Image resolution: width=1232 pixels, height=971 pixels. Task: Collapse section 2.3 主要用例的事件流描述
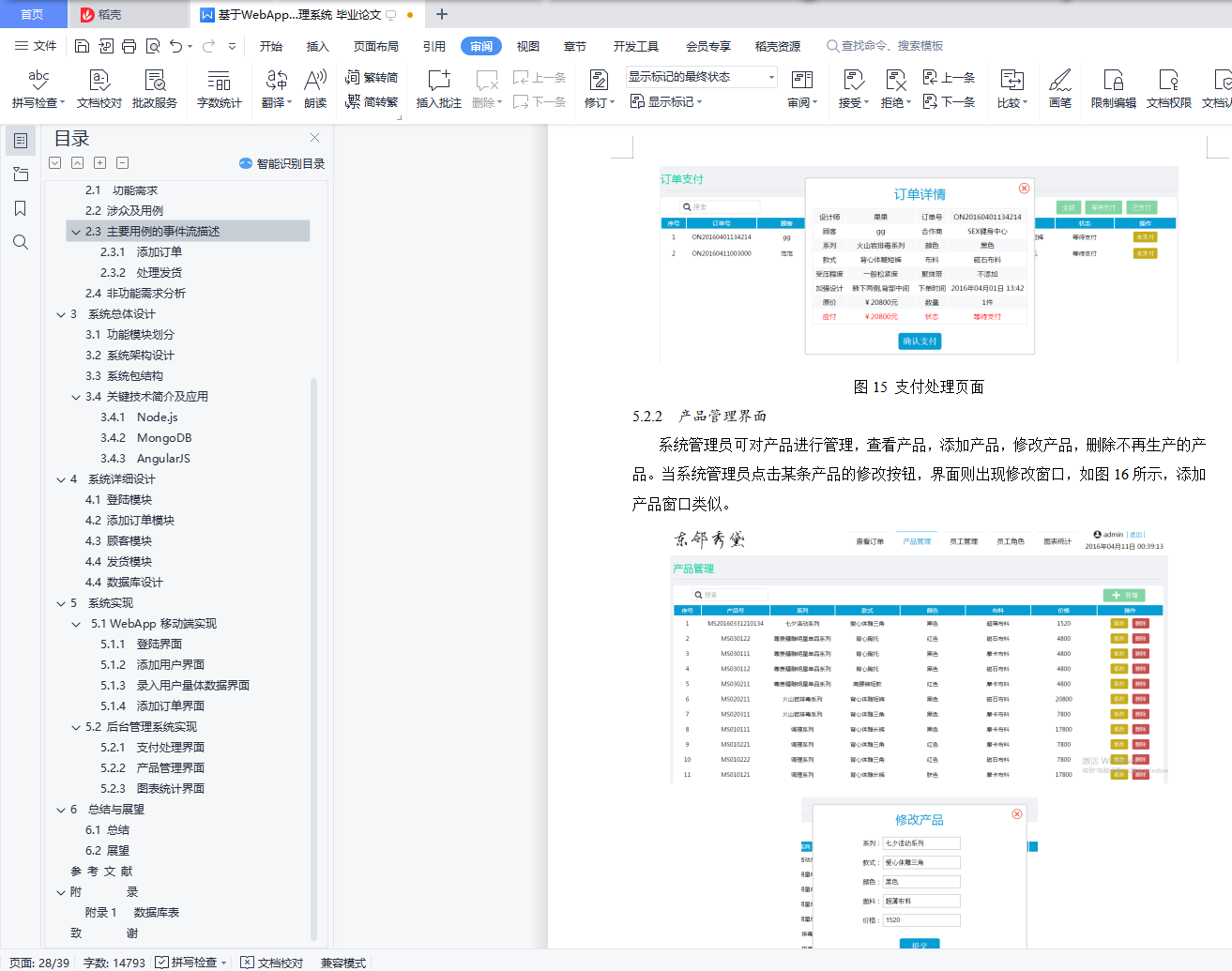[76, 232]
